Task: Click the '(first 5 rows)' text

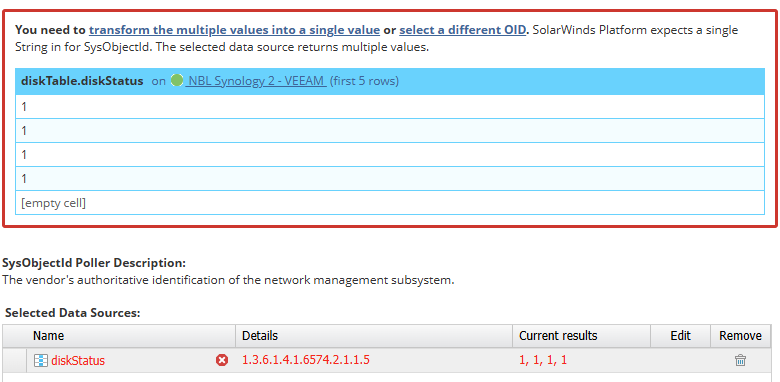Action: tap(364, 81)
